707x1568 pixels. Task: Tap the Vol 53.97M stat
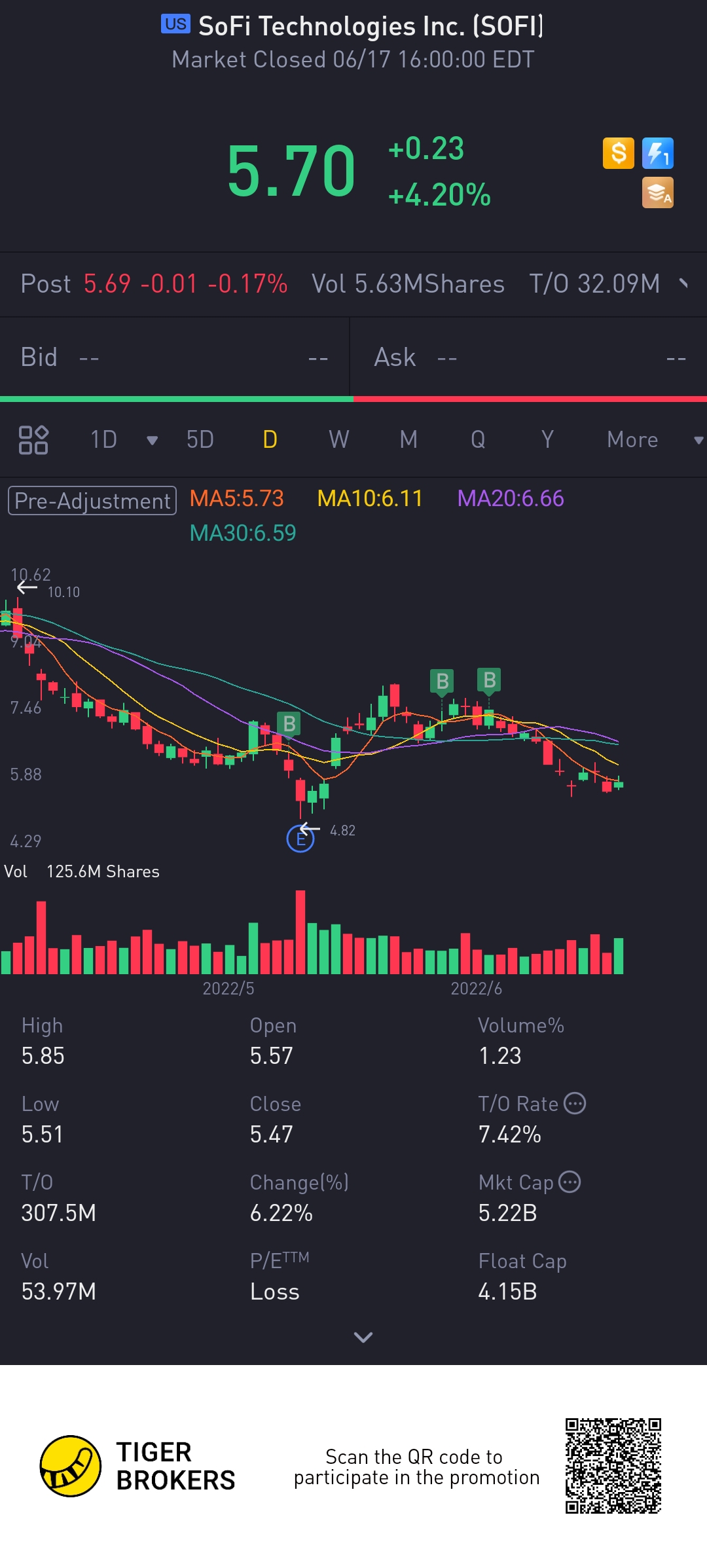coord(59,1277)
